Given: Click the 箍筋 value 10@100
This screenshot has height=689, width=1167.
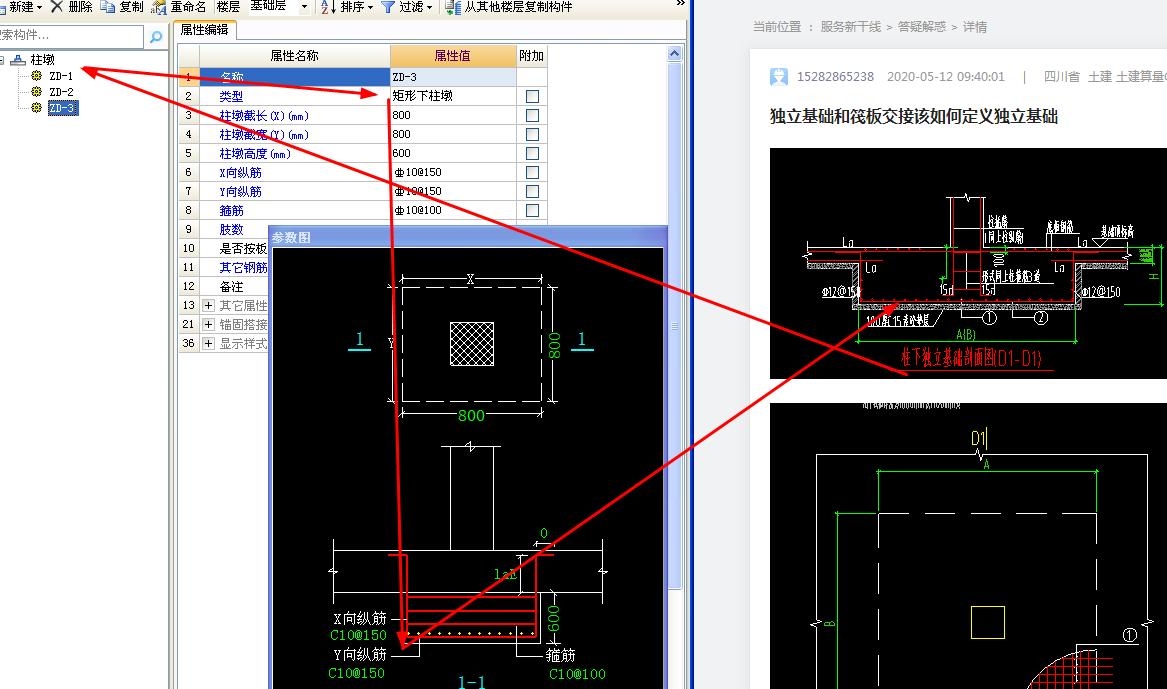Looking at the screenshot, I should 453,211.
